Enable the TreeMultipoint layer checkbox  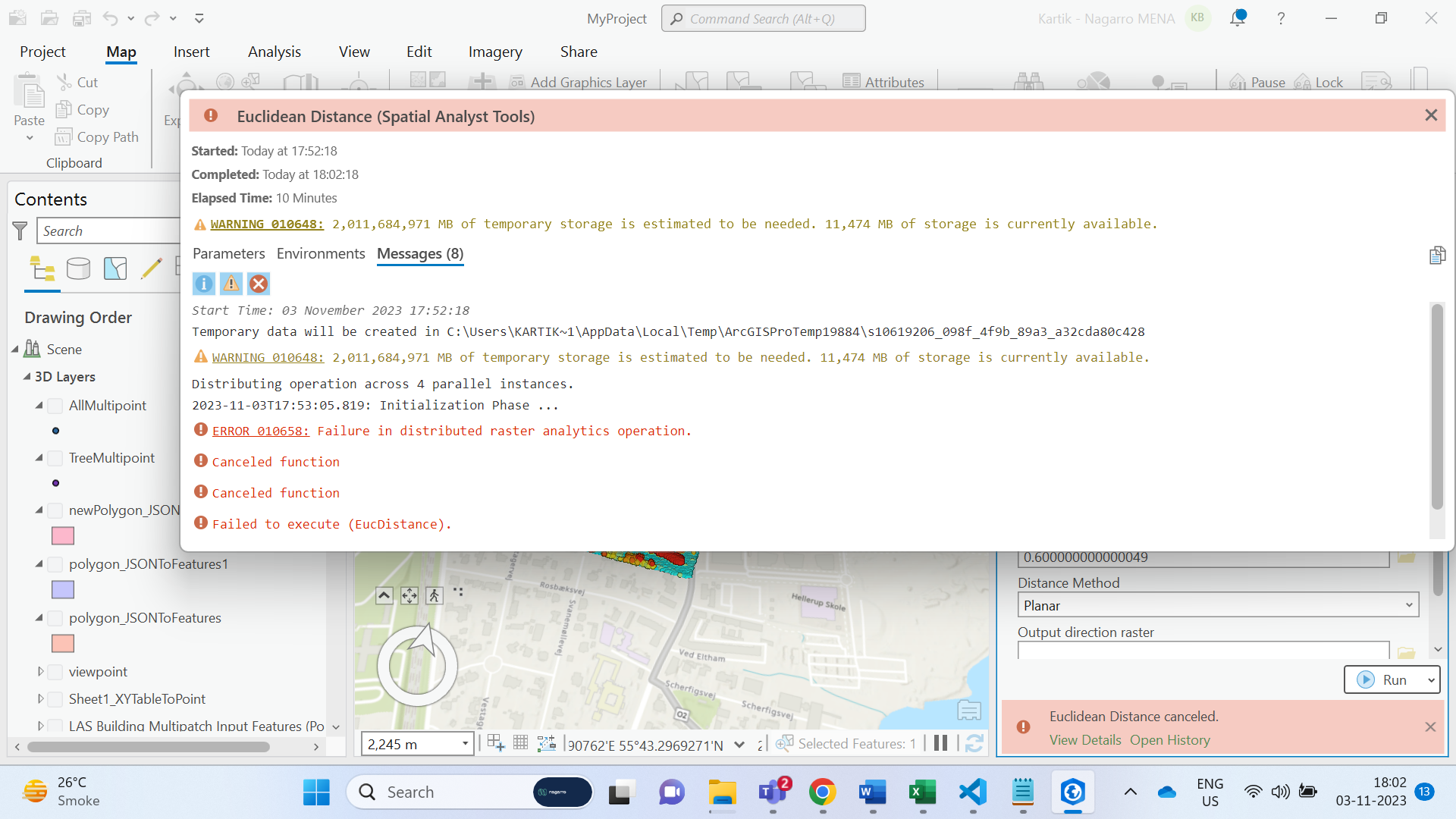[x=55, y=458]
